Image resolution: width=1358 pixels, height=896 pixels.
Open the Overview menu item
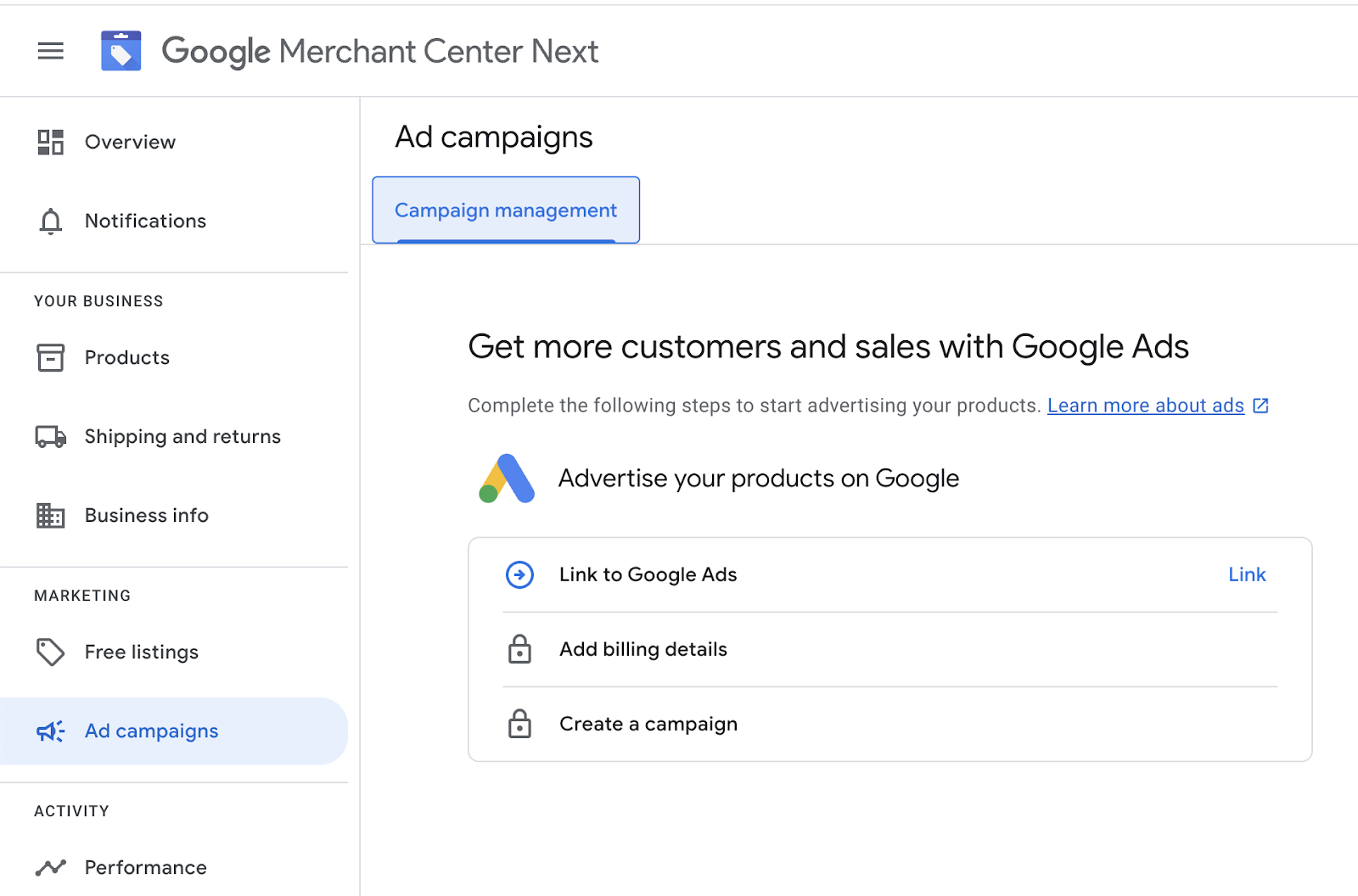coord(130,142)
